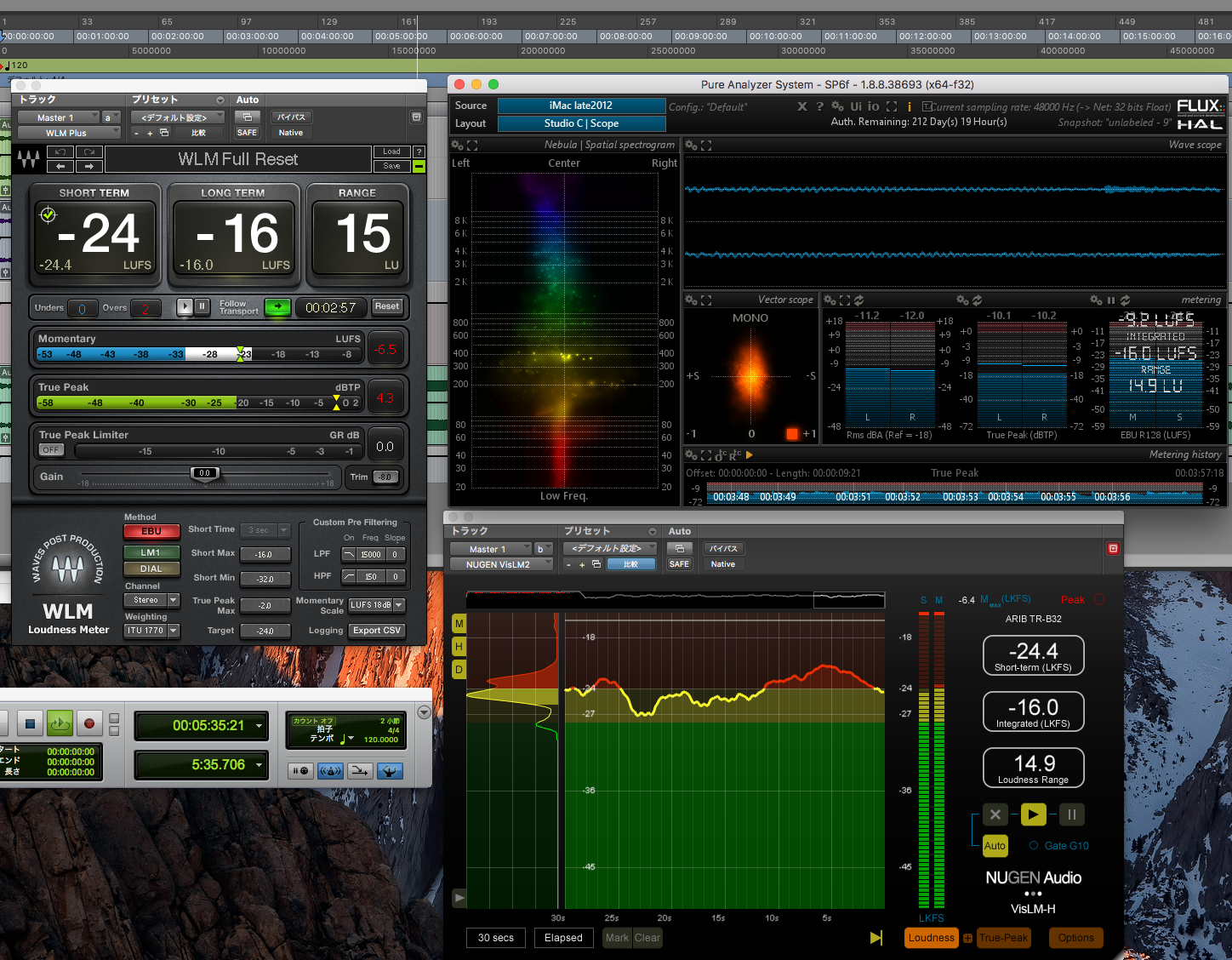This screenshot has width=1232, height=960.
Task: Click the io icon in Pure Analyzer toolbar
Action: pyautogui.click(x=874, y=106)
